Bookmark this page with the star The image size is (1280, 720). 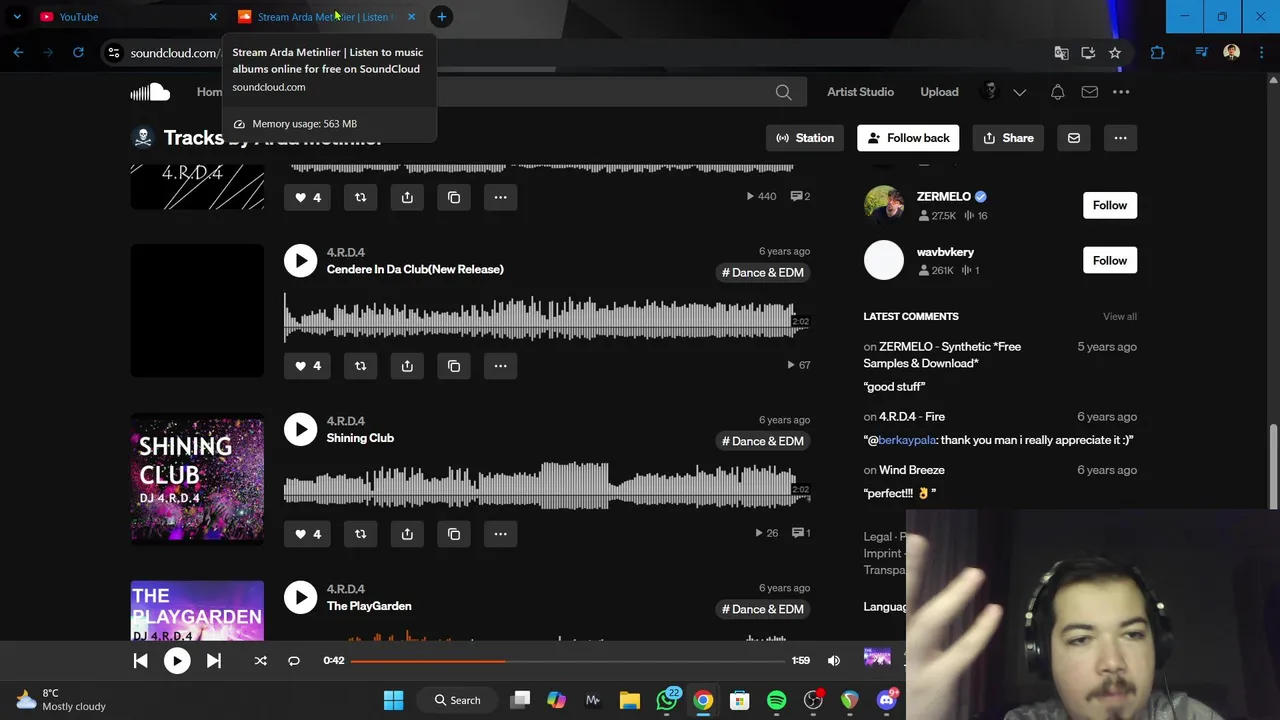1115,53
